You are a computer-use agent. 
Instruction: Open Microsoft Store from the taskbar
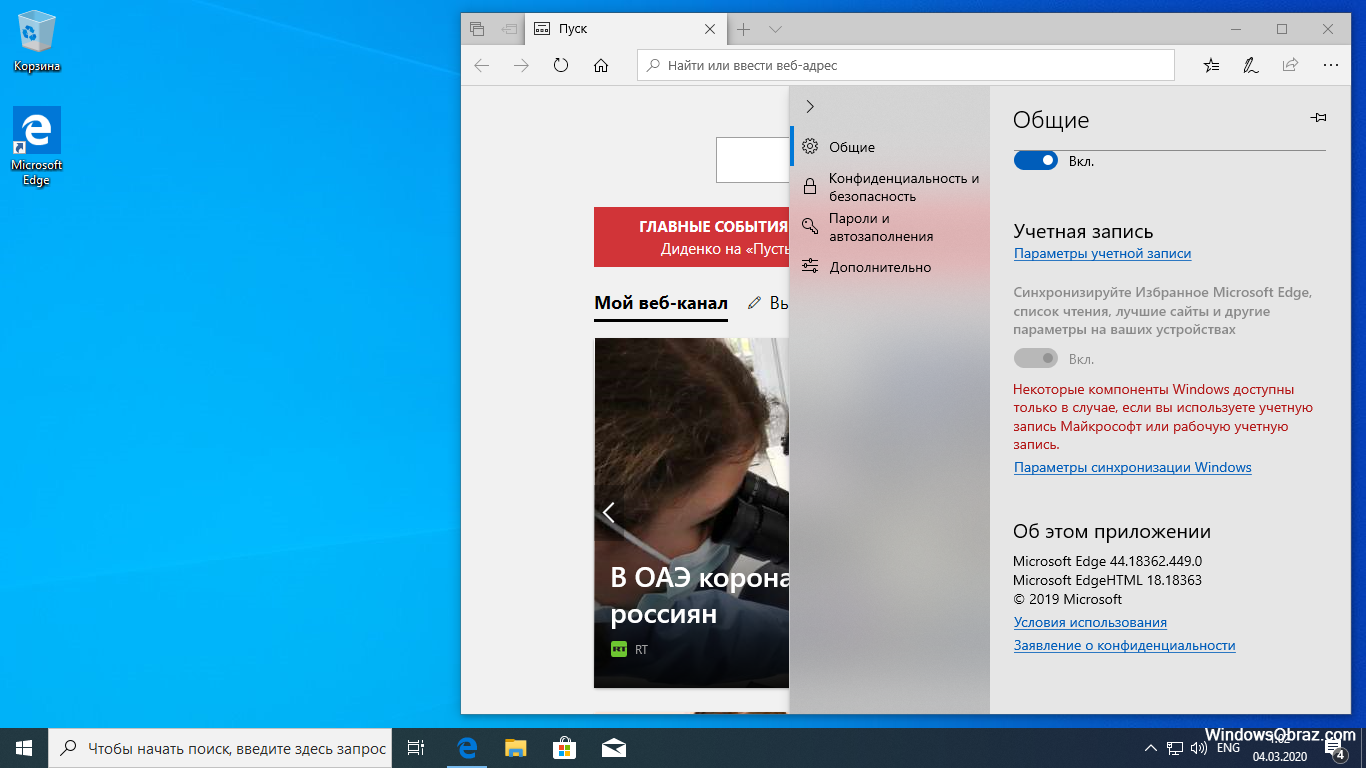tap(564, 747)
